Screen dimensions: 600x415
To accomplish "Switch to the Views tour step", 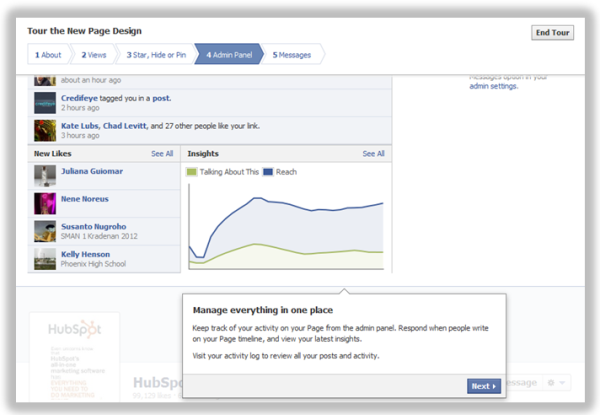I will pos(95,54).
